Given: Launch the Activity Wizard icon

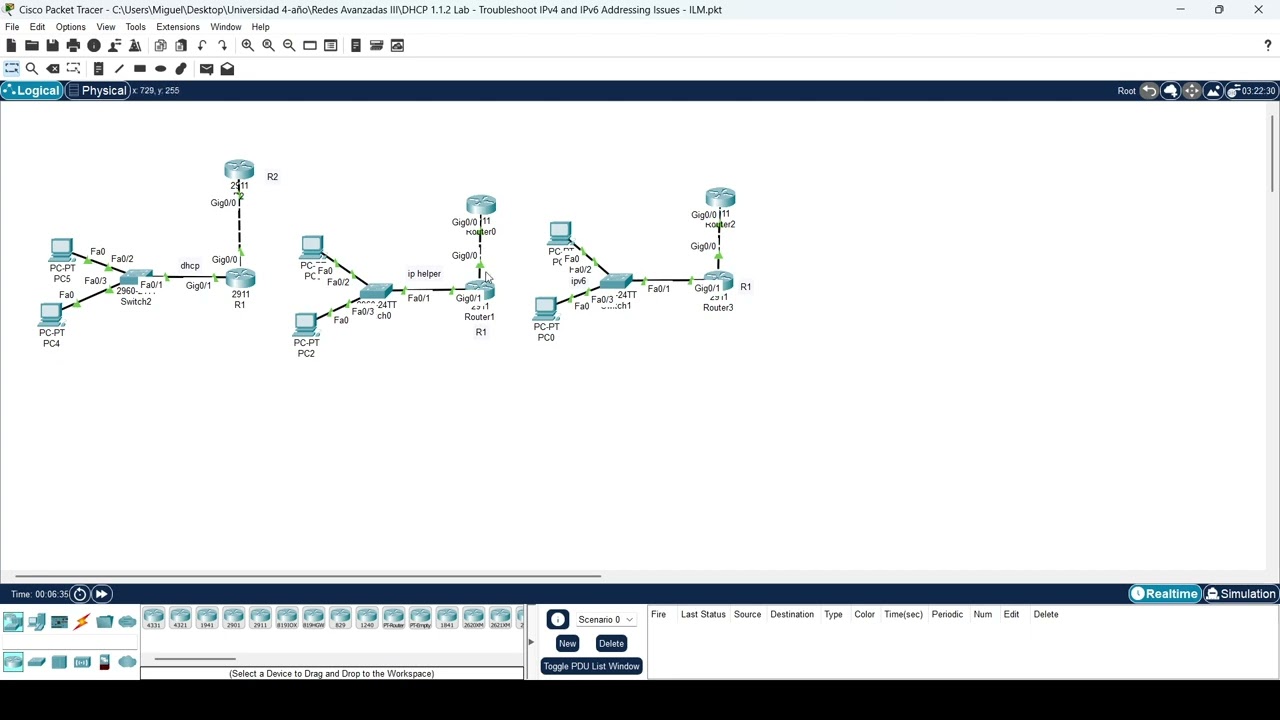Looking at the screenshot, I should 115,45.
